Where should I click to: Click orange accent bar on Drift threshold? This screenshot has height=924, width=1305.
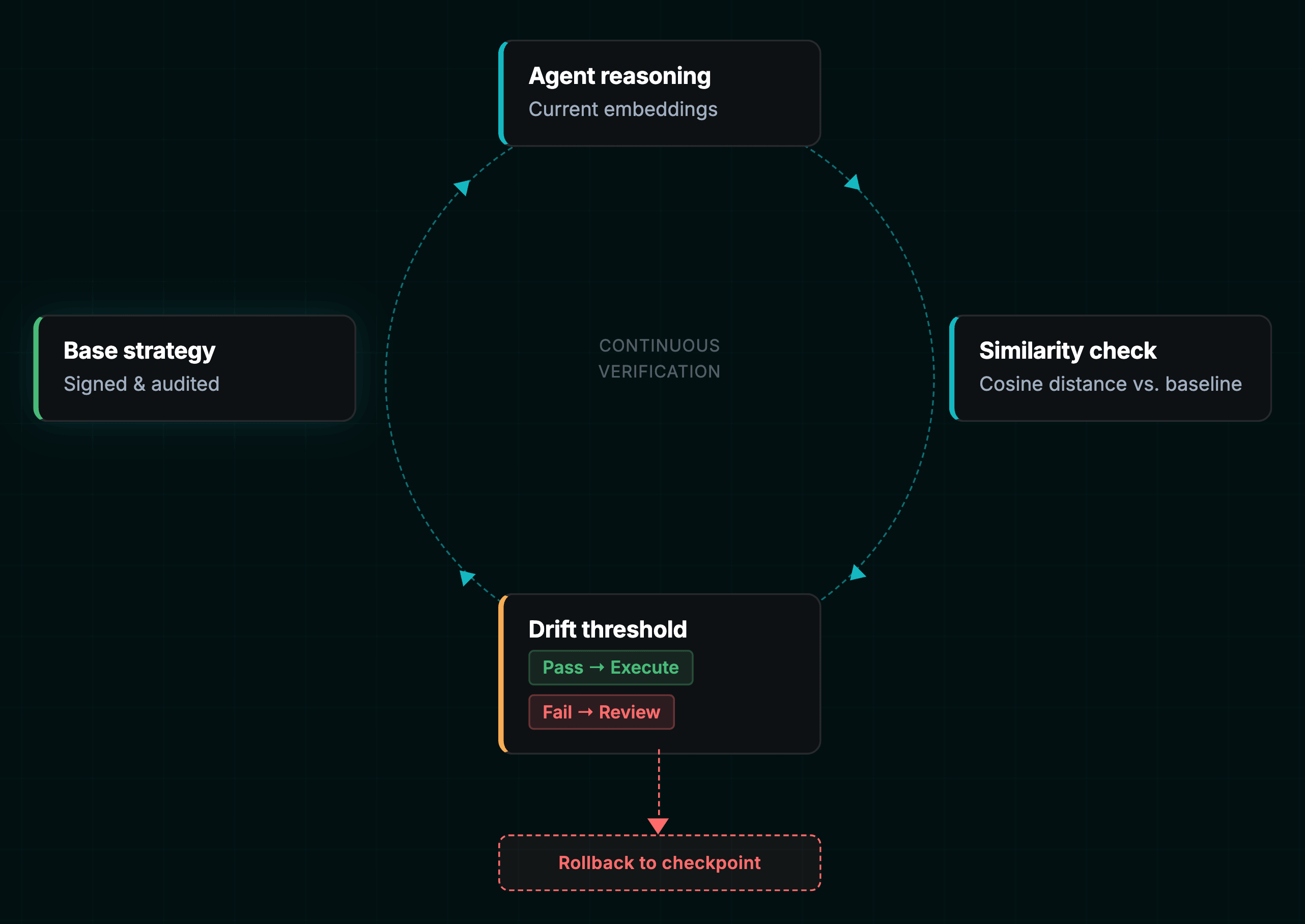[x=502, y=674]
